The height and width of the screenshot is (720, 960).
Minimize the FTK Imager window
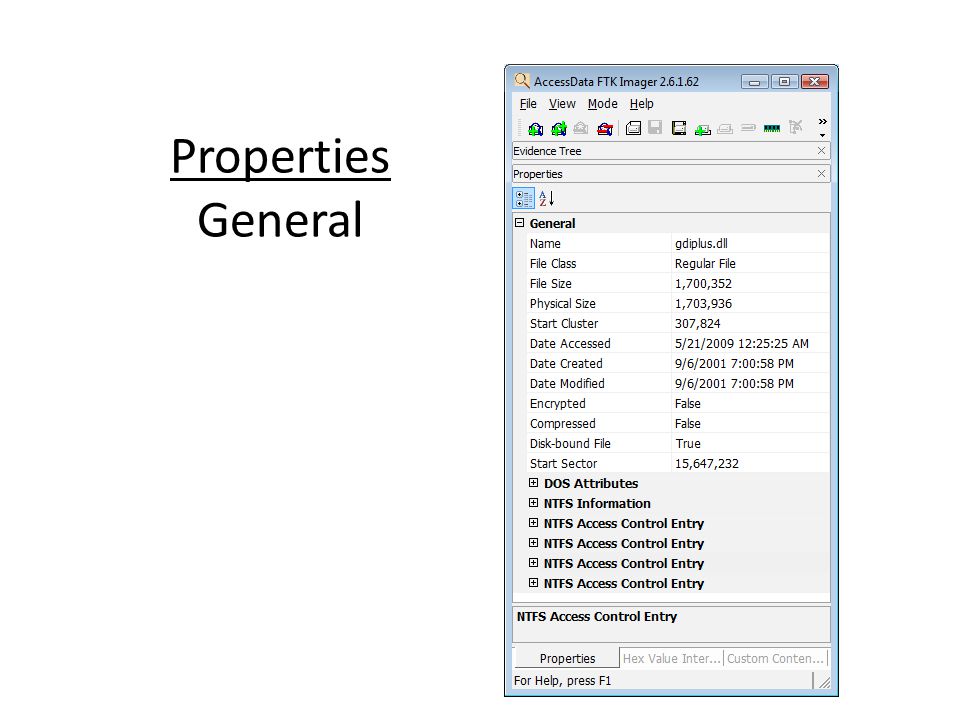(754, 81)
